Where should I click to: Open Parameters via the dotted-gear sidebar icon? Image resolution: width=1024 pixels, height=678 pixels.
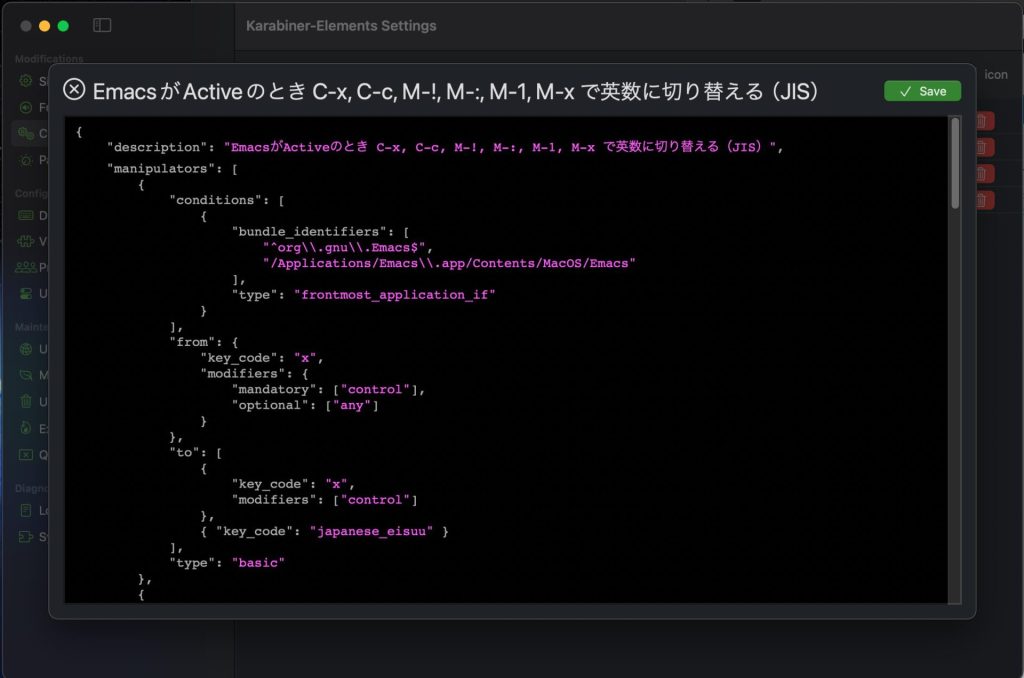25,160
